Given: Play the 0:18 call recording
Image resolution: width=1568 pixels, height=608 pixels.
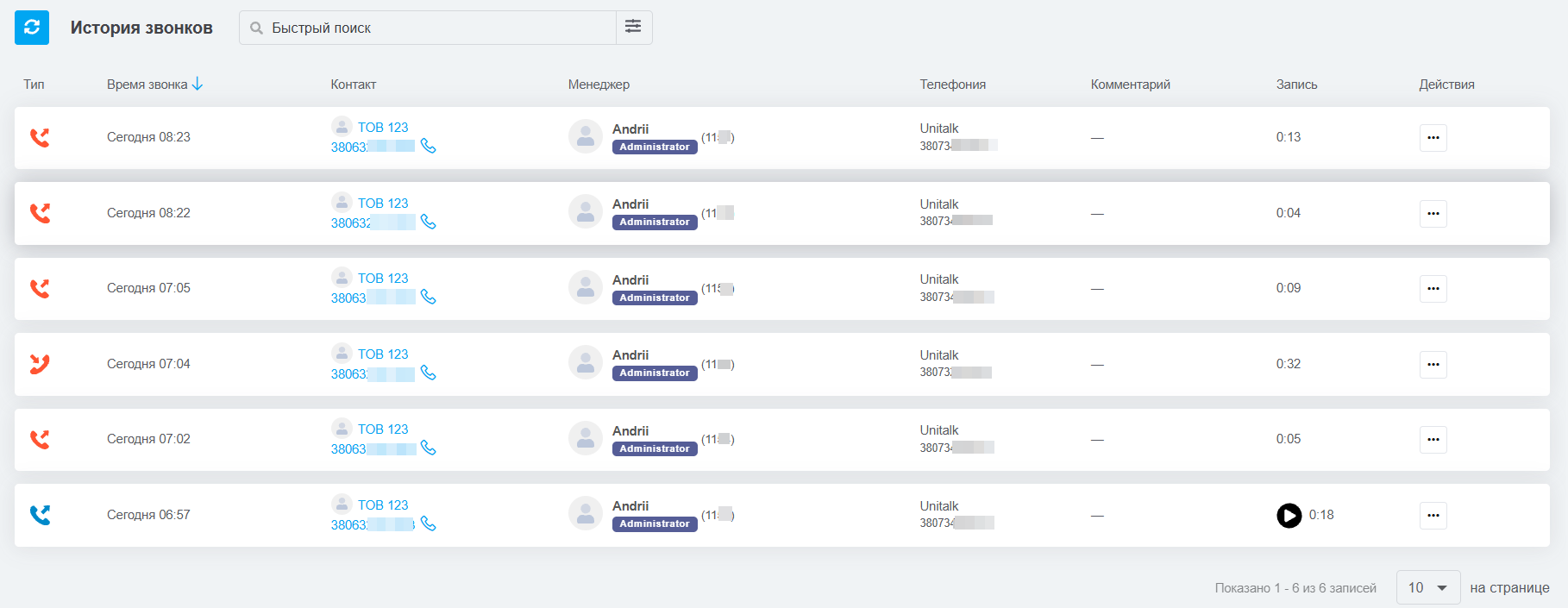Looking at the screenshot, I should 1289,515.
